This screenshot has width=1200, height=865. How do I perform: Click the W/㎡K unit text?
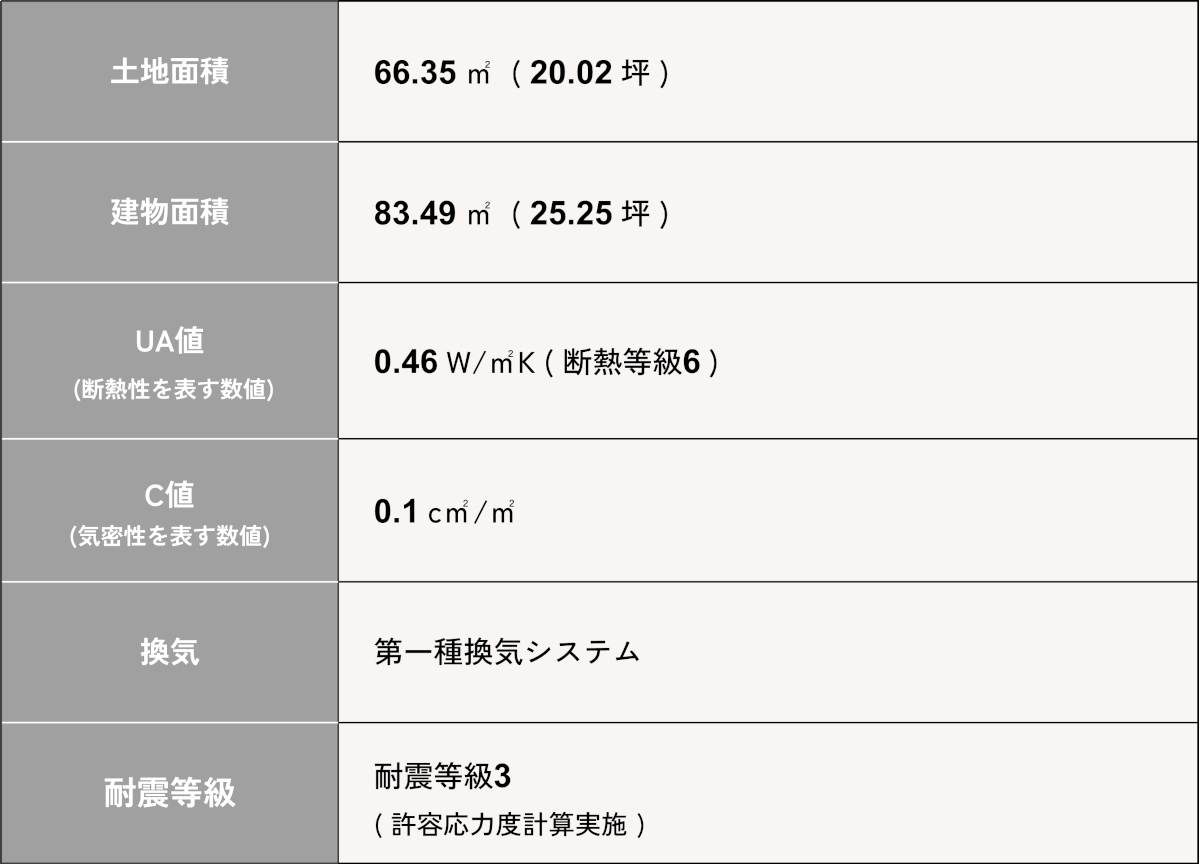492,362
